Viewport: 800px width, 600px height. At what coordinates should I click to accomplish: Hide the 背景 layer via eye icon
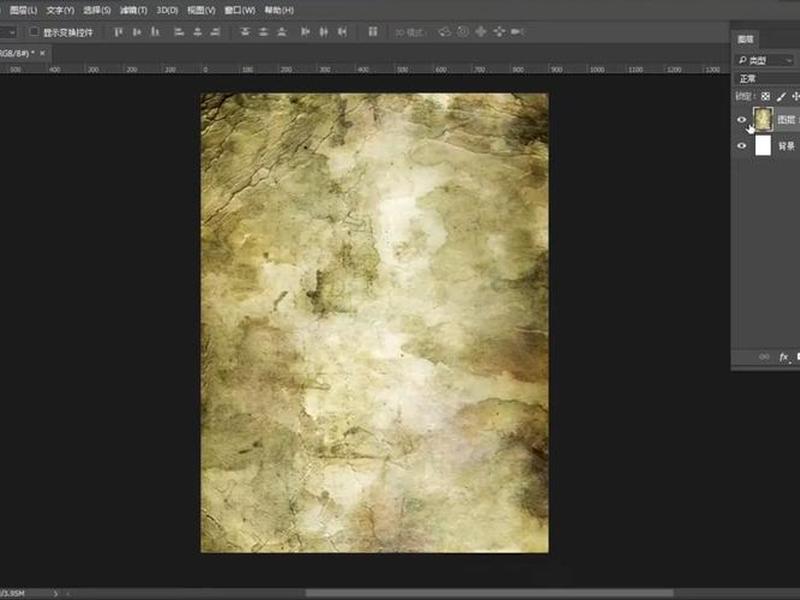click(x=741, y=146)
